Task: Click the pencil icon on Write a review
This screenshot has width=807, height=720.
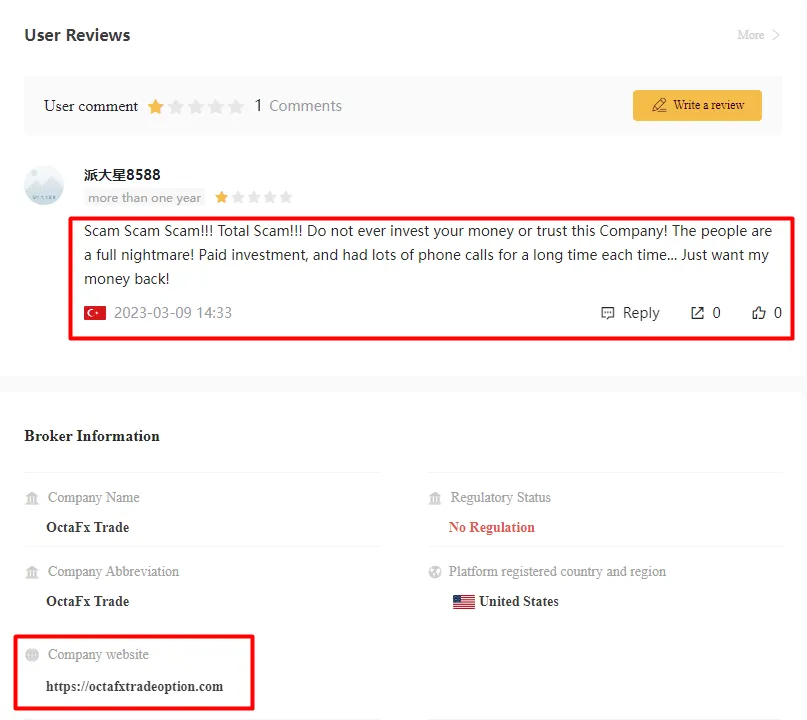Action: pyautogui.click(x=659, y=105)
